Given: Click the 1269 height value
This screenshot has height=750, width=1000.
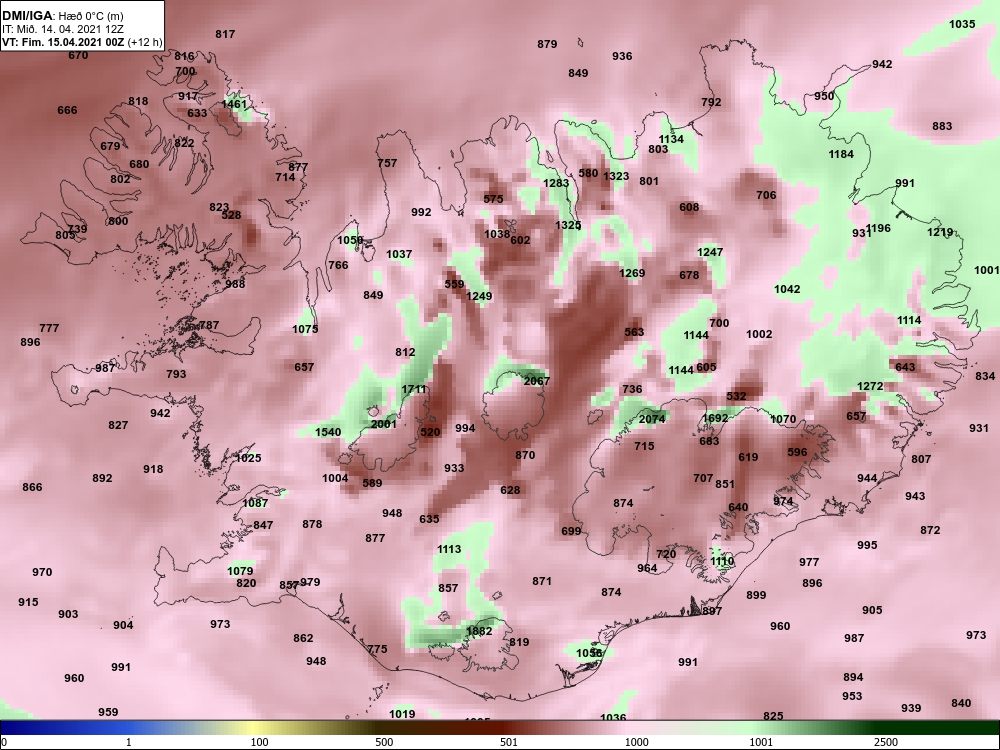Looking at the screenshot, I should click(632, 273).
